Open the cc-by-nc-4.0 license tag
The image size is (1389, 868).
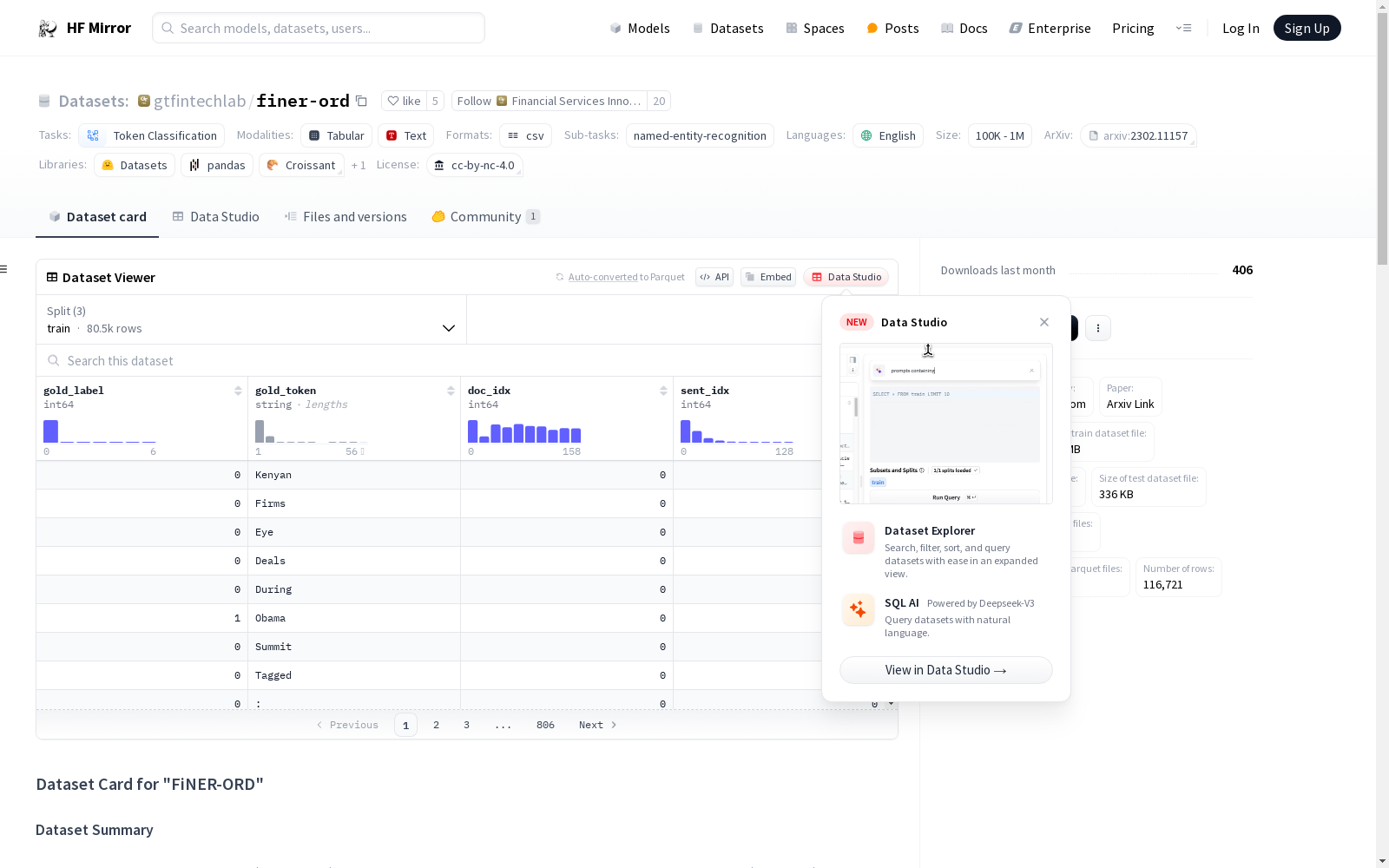475,165
